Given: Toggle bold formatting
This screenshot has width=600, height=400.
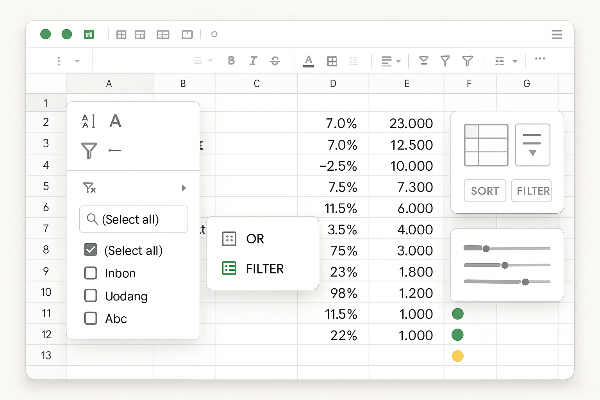Looking at the screenshot, I should (x=231, y=60).
